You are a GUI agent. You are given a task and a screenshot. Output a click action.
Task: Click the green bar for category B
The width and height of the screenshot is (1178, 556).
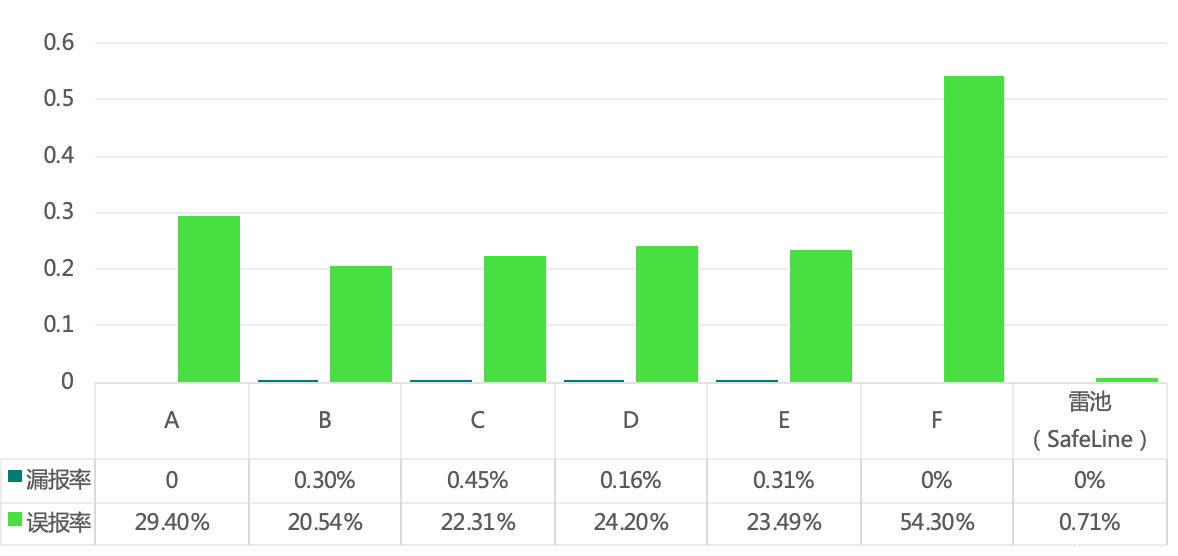click(361, 324)
